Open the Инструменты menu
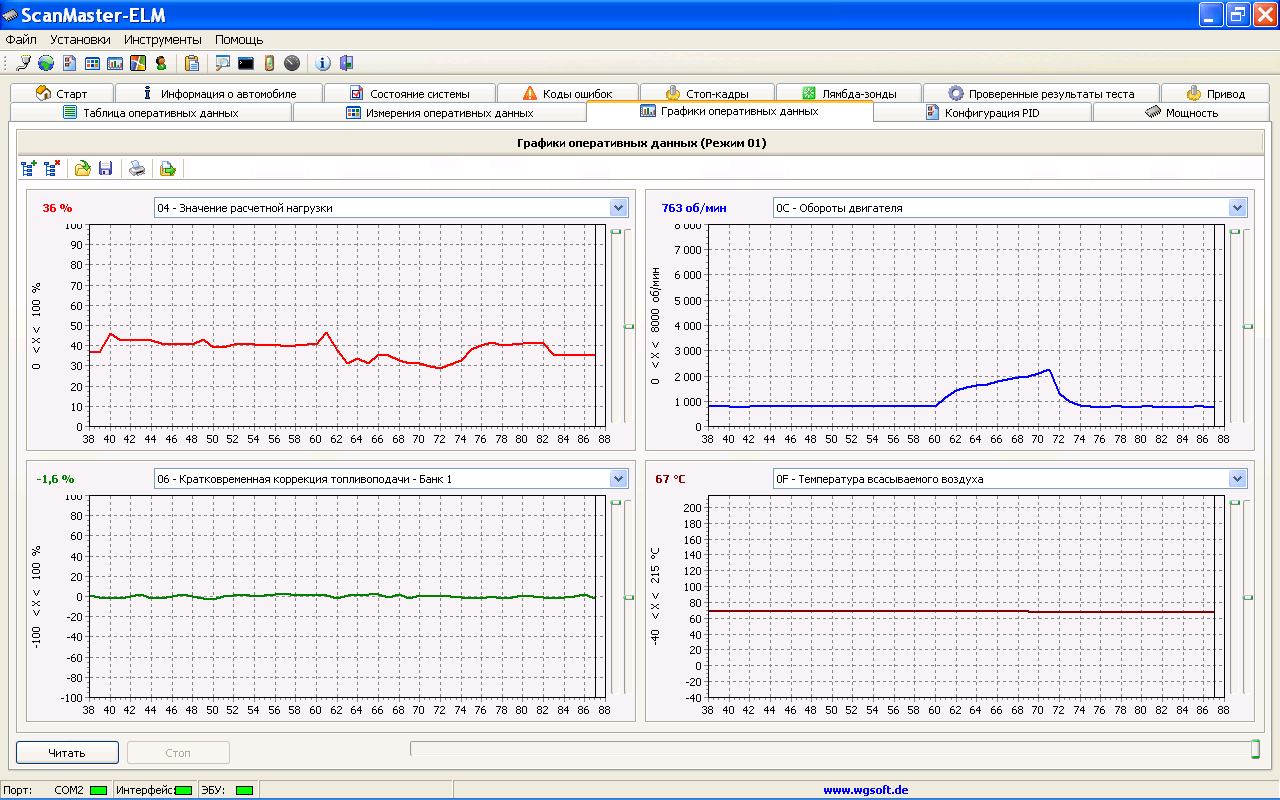 (163, 40)
